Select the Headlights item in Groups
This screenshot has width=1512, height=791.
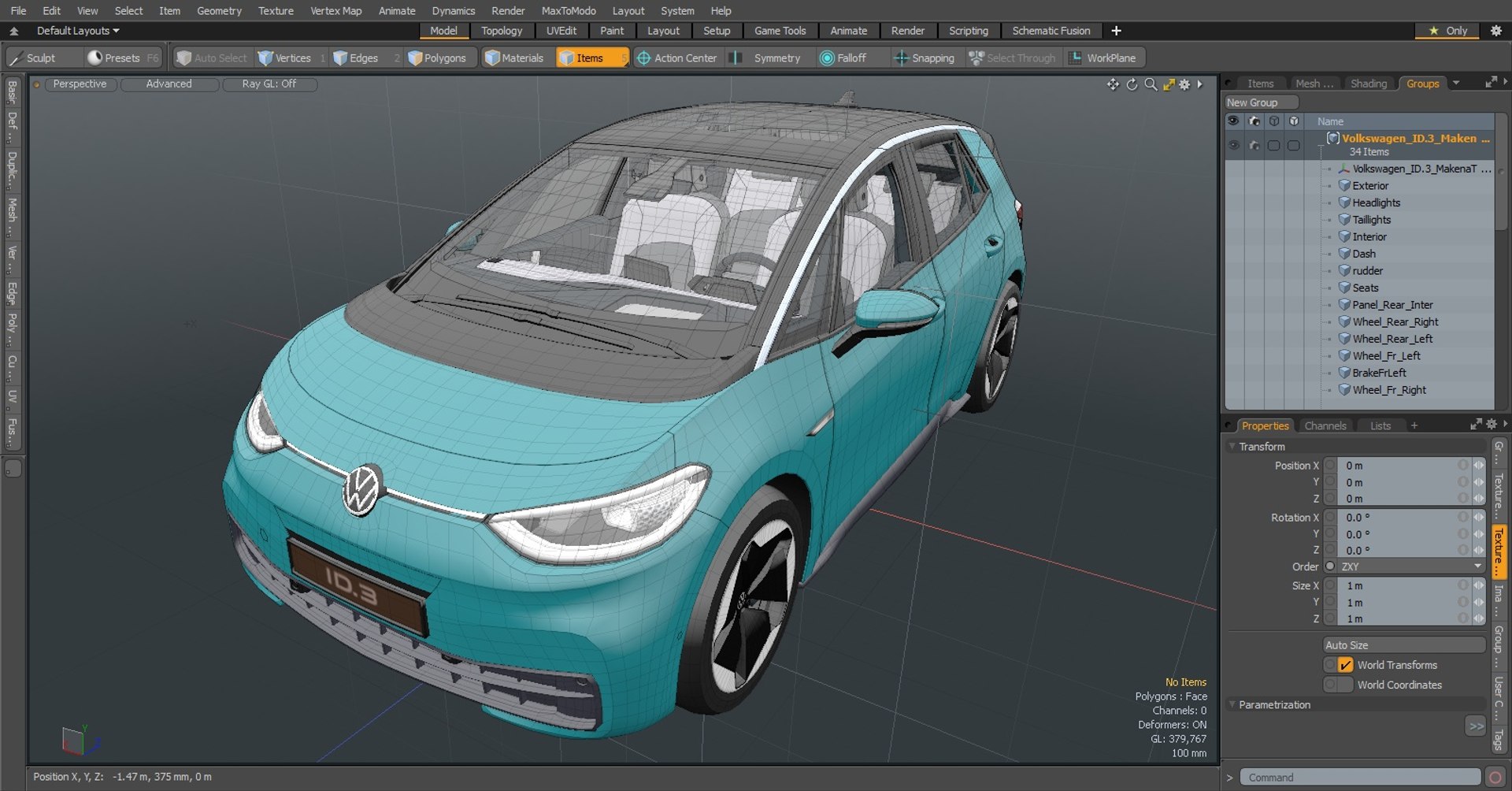pos(1376,203)
